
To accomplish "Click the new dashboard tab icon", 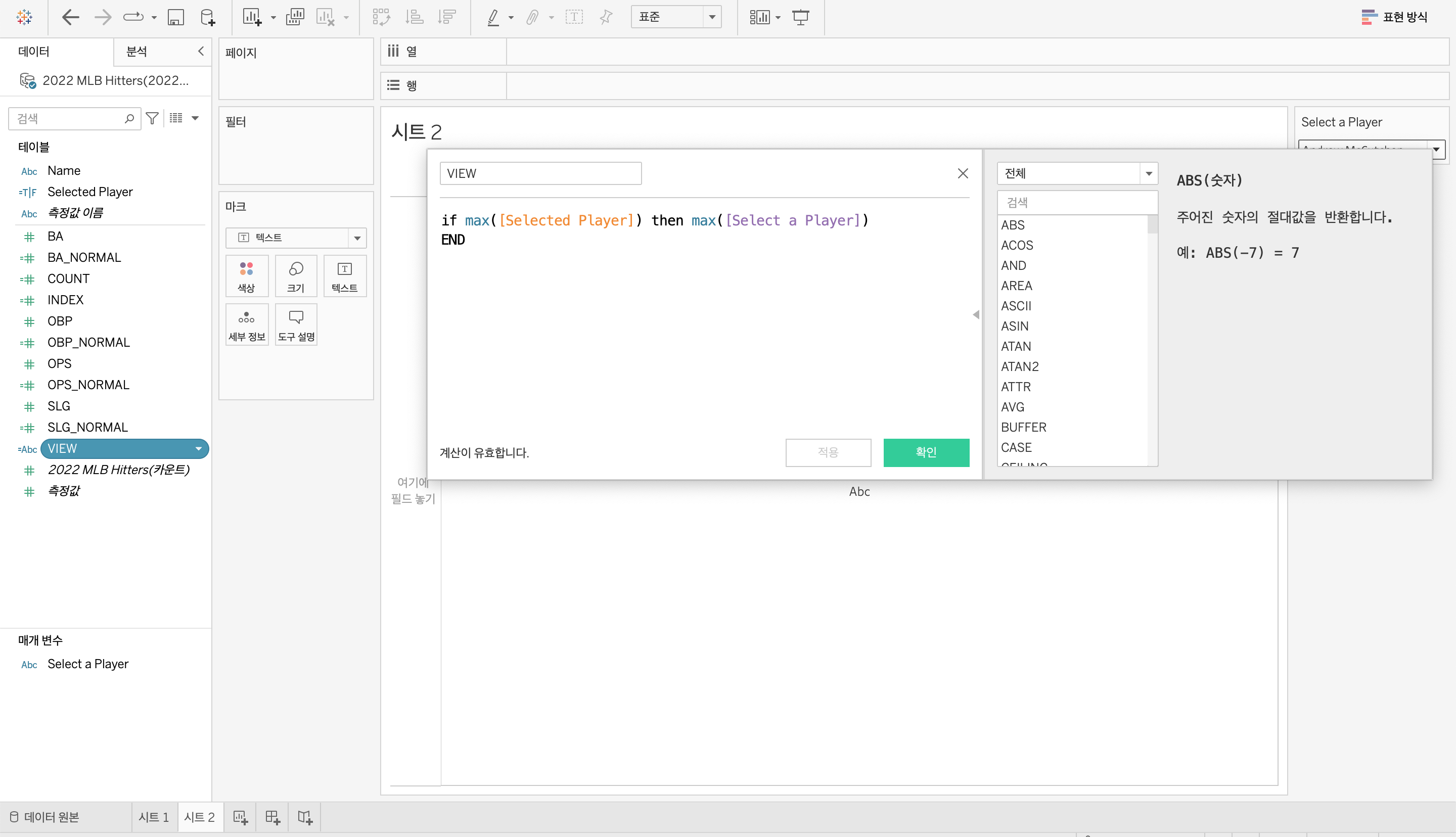I will coord(272,817).
